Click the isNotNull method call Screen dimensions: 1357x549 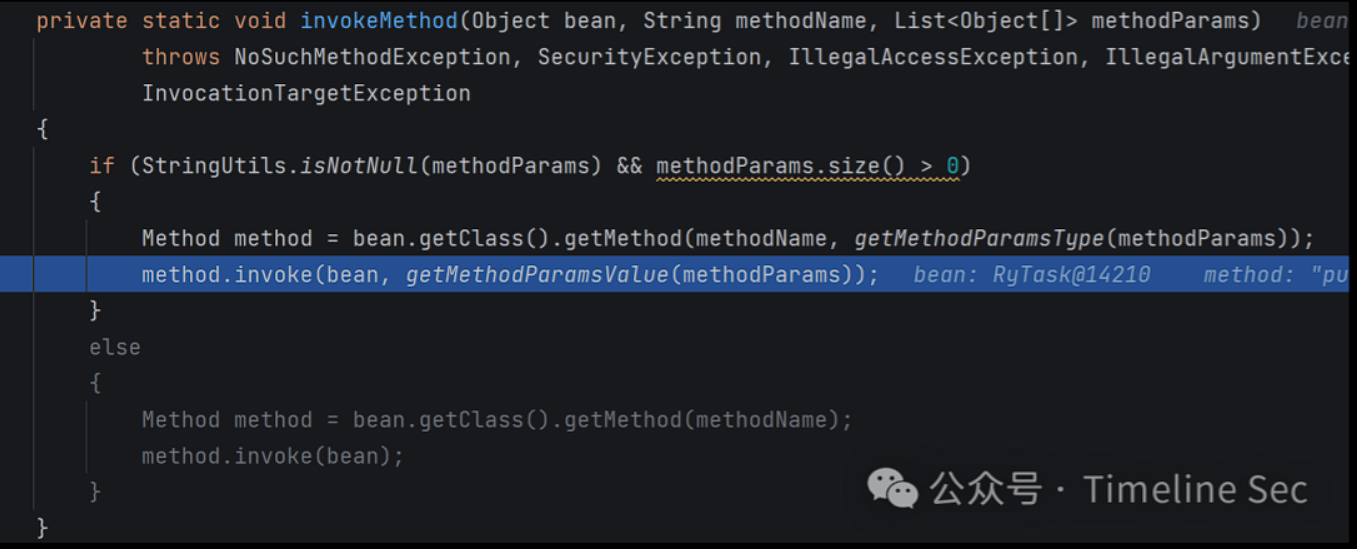[360, 166]
